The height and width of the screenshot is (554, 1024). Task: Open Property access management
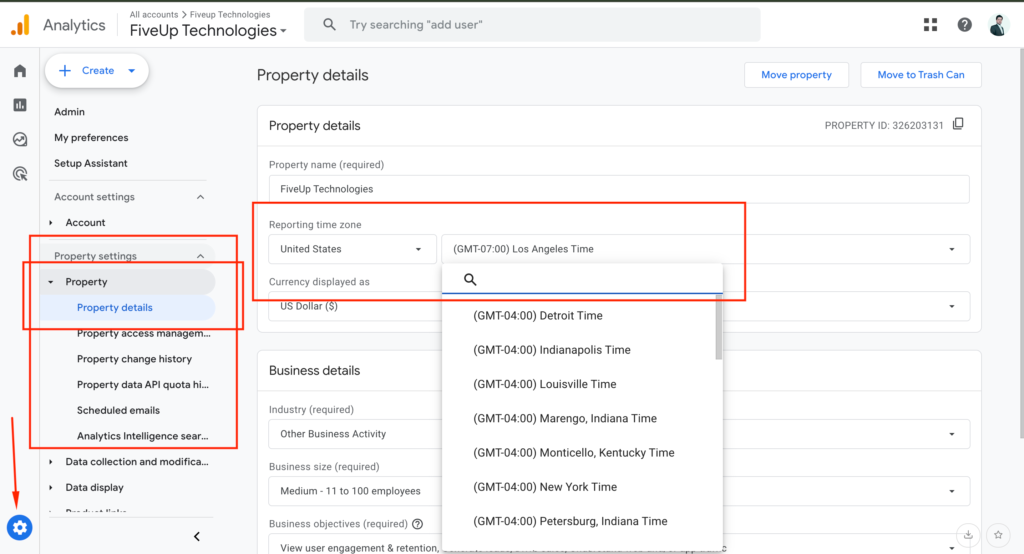[x=144, y=333]
